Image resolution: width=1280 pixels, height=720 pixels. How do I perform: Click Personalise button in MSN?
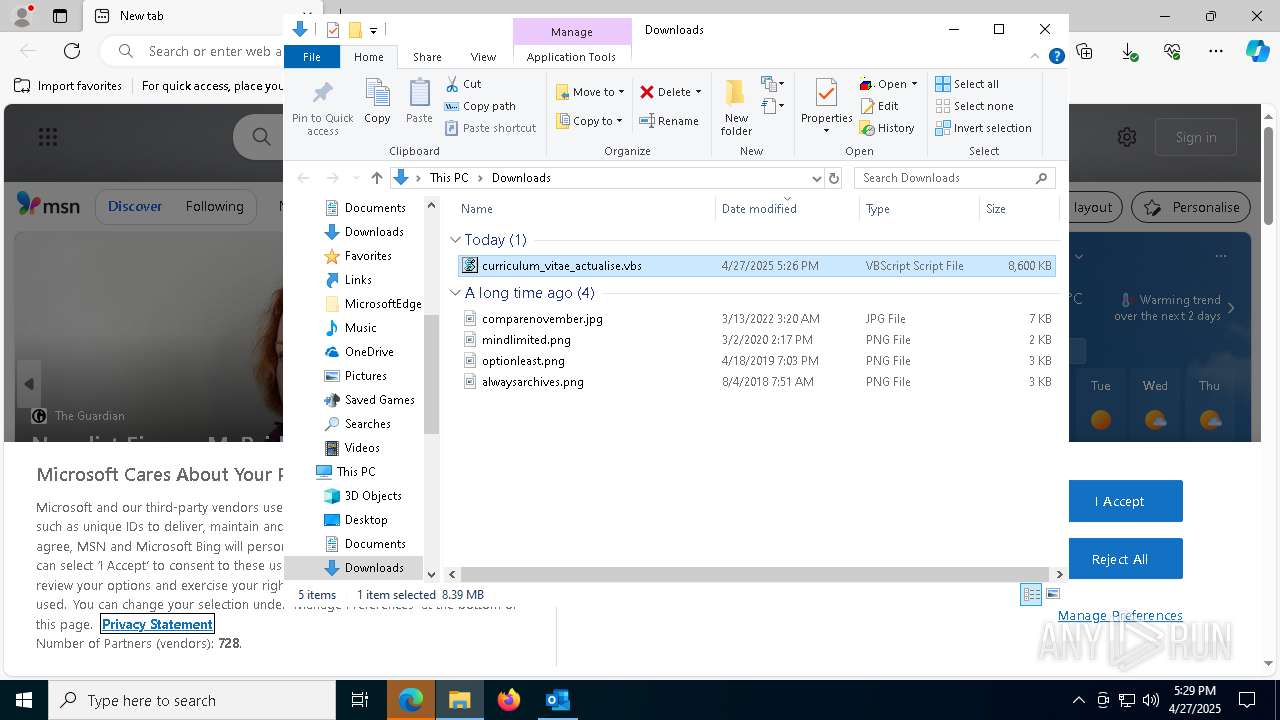pyautogui.click(x=1191, y=207)
